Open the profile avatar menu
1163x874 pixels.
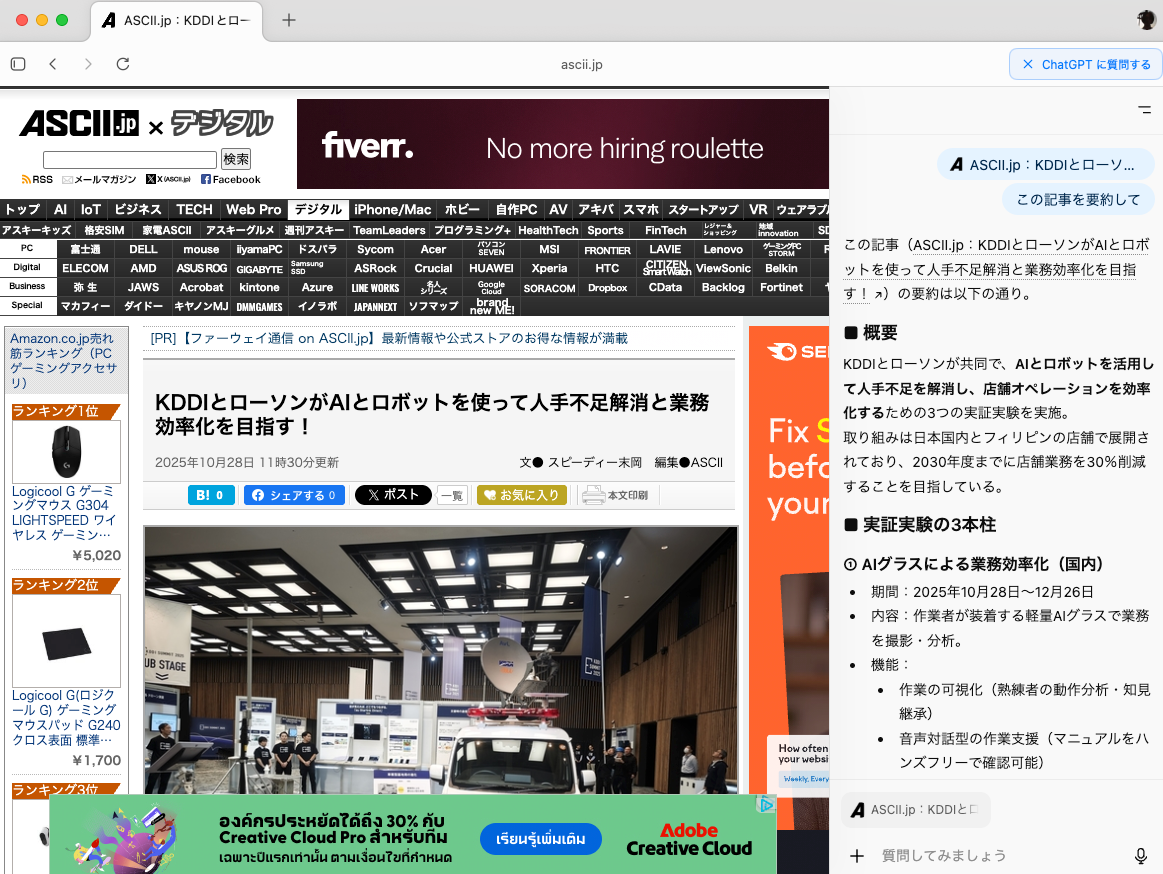pyautogui.click(x=1146, y=20)
